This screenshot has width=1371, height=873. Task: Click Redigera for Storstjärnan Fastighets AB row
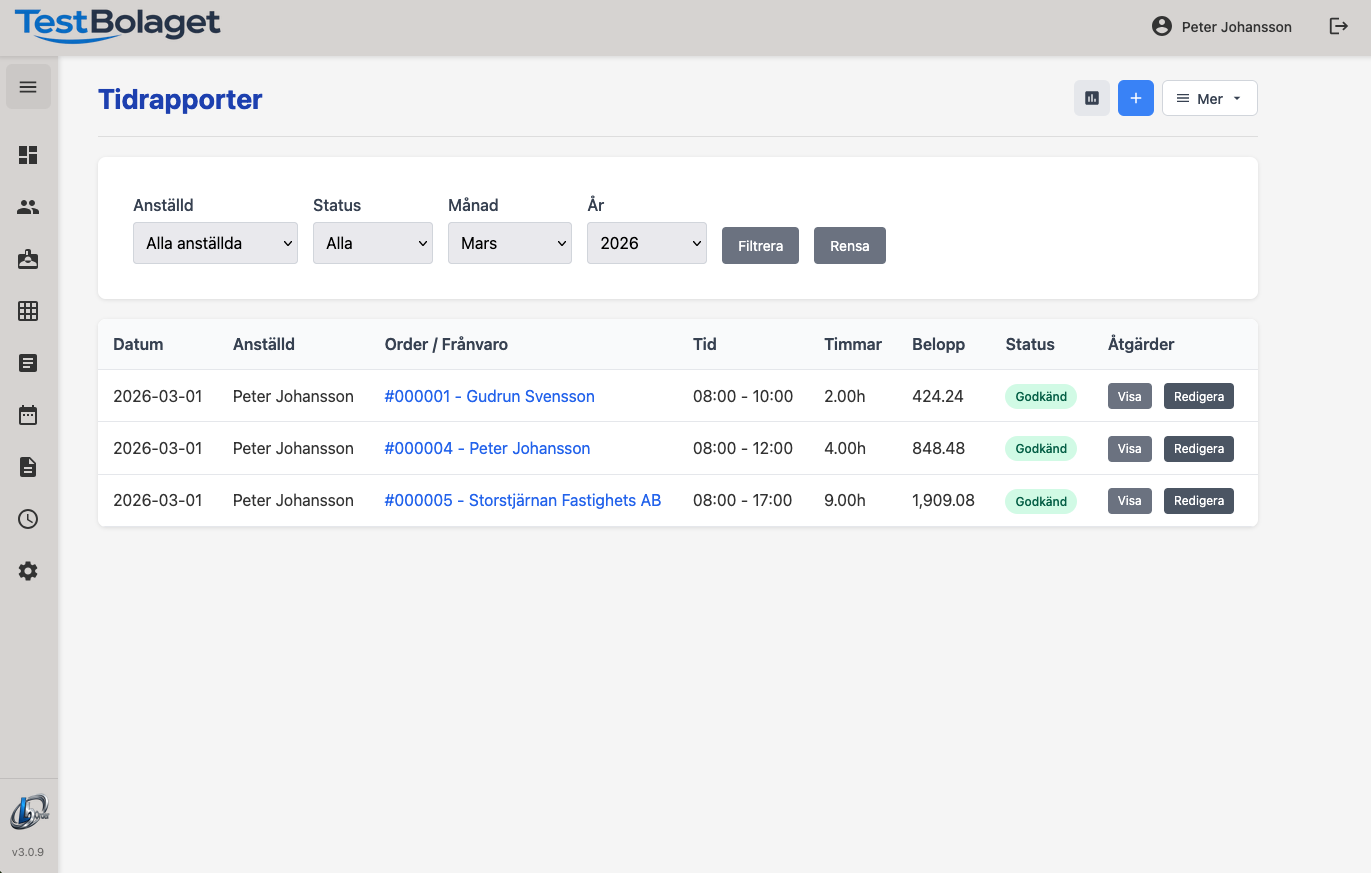[1198, 501]
